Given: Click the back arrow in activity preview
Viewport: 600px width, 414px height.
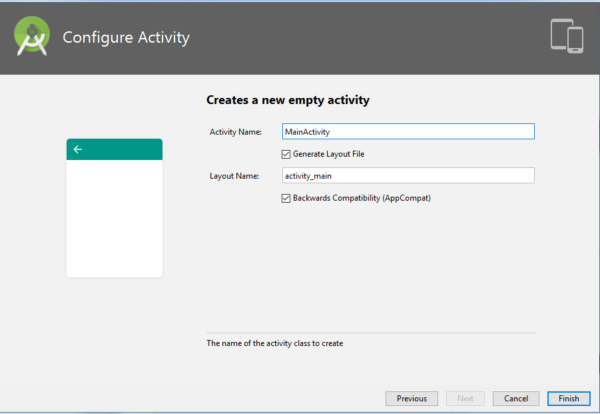Looking at the screenshot, I should [x=78, y=149].
